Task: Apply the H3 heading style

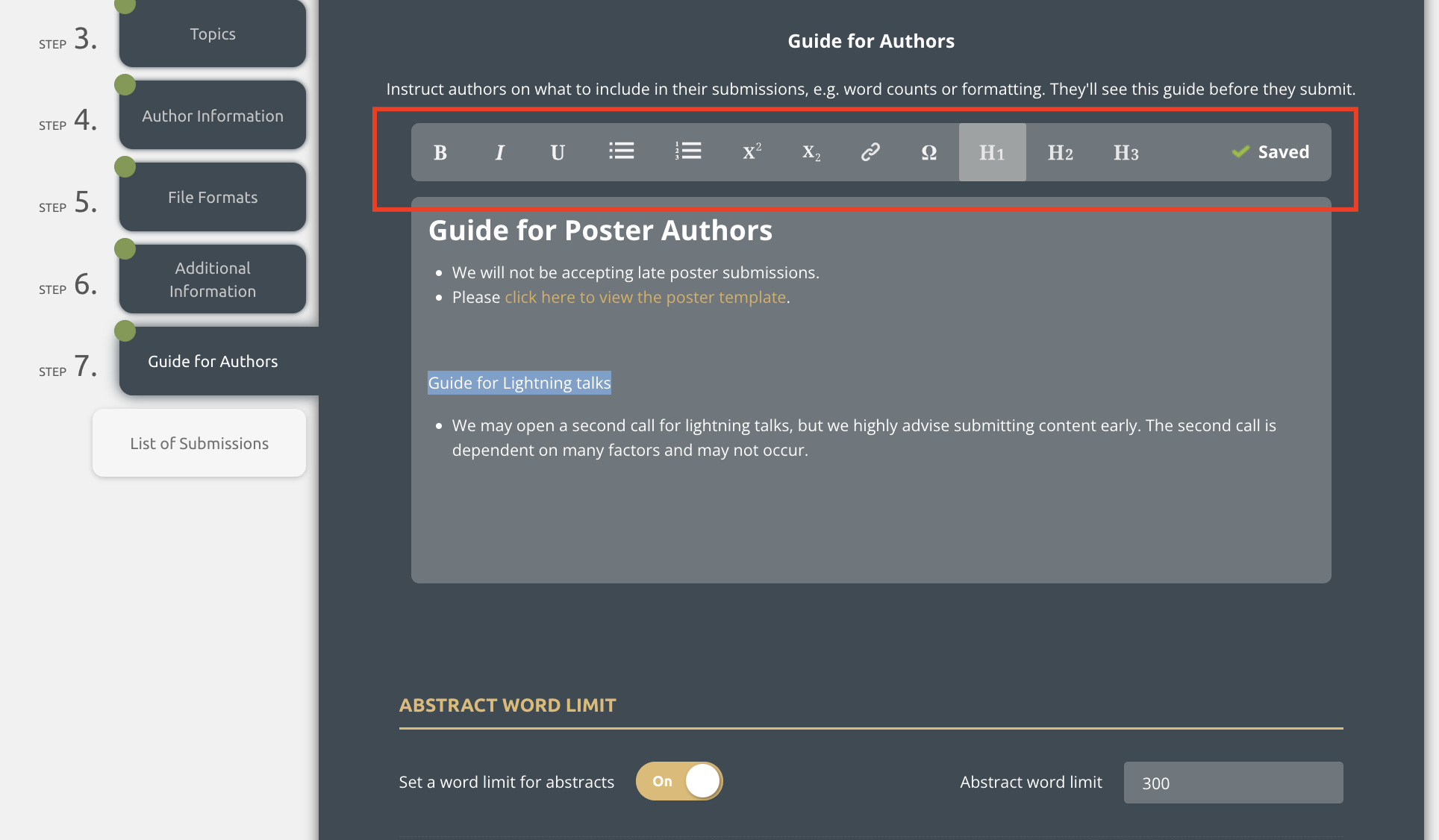Action: point(1126,152)
